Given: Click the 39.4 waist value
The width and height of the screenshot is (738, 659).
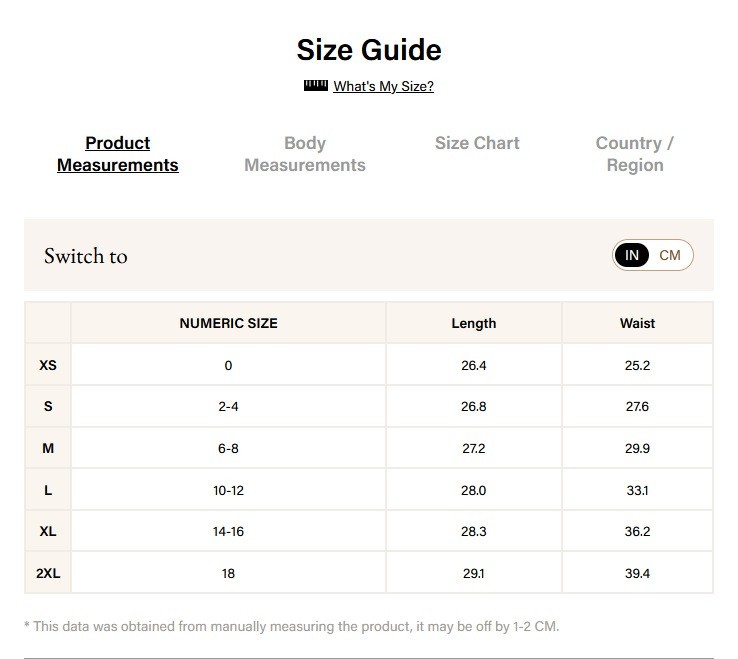Looking at the screenshot, I should pos(637,573).
